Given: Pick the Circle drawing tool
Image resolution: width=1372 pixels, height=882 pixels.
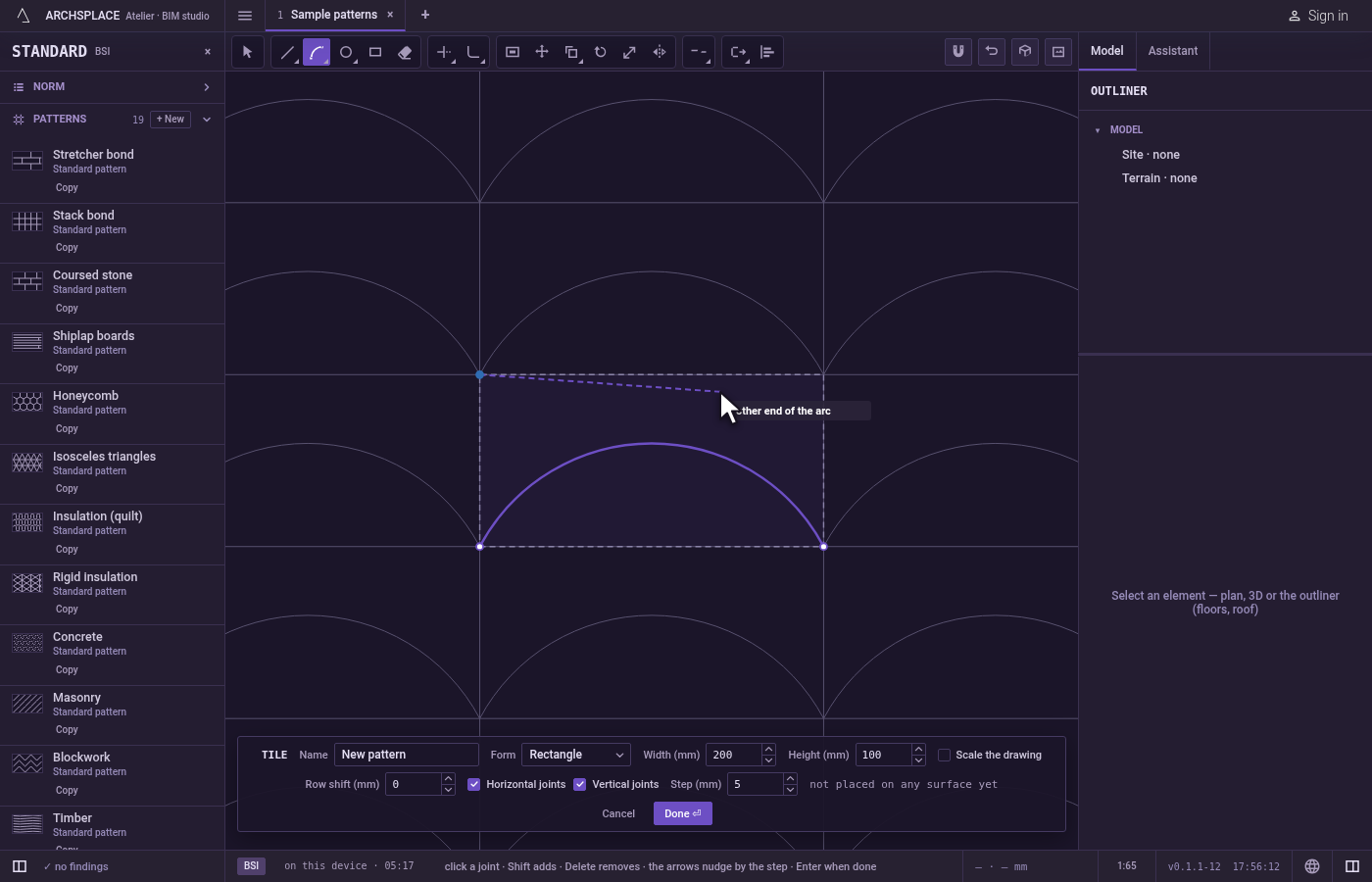Looking at the screenshot, I should [x=346, y=52].
